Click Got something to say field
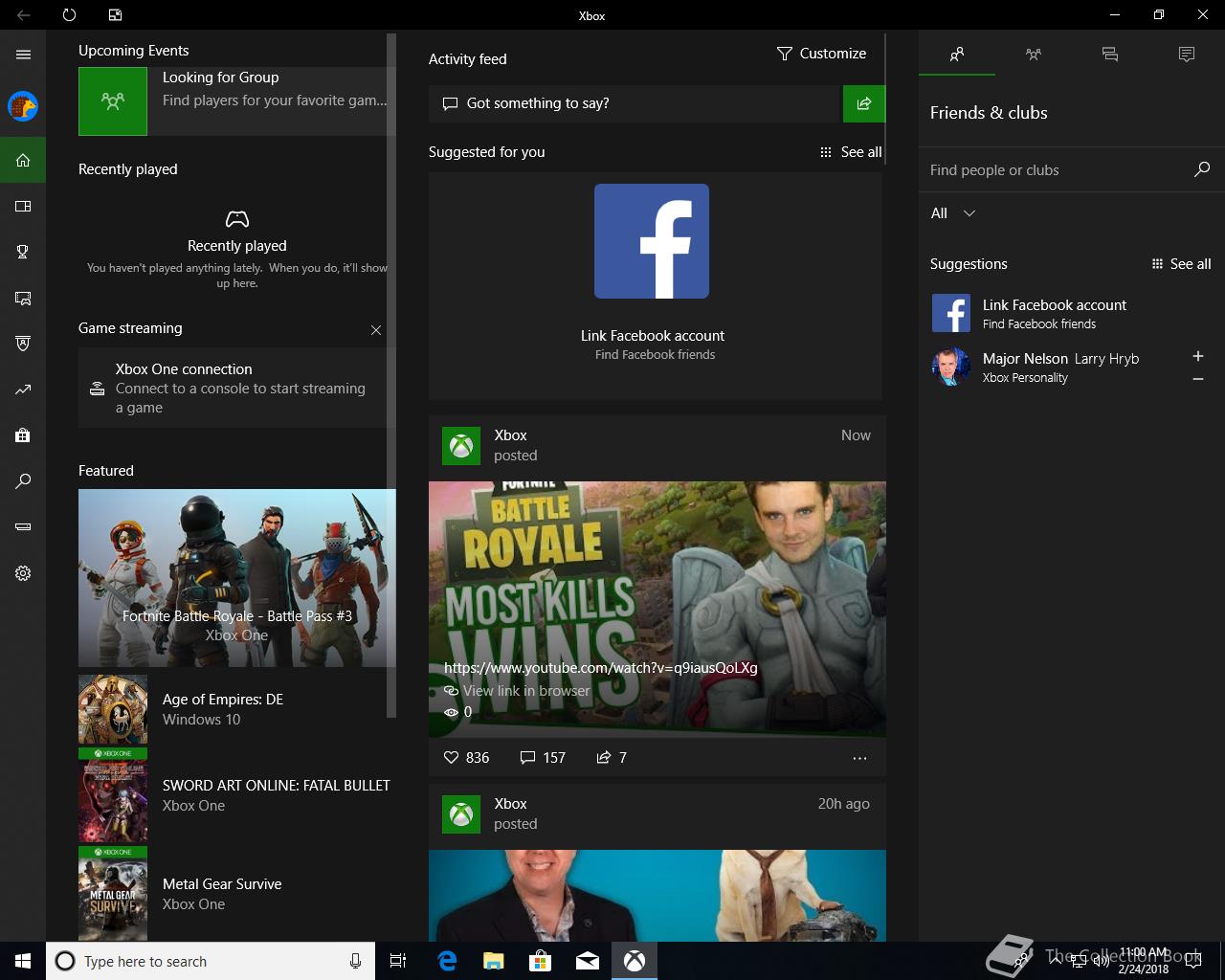 pyautogui.click(x=635, y=103)
